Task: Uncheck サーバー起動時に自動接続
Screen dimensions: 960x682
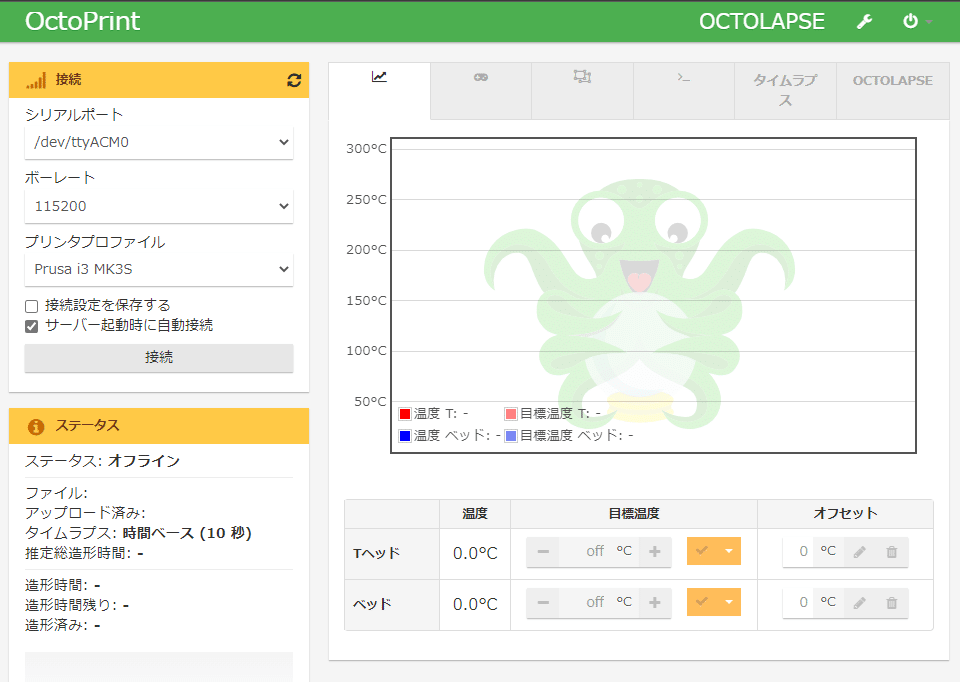Action: click(30, 326)
